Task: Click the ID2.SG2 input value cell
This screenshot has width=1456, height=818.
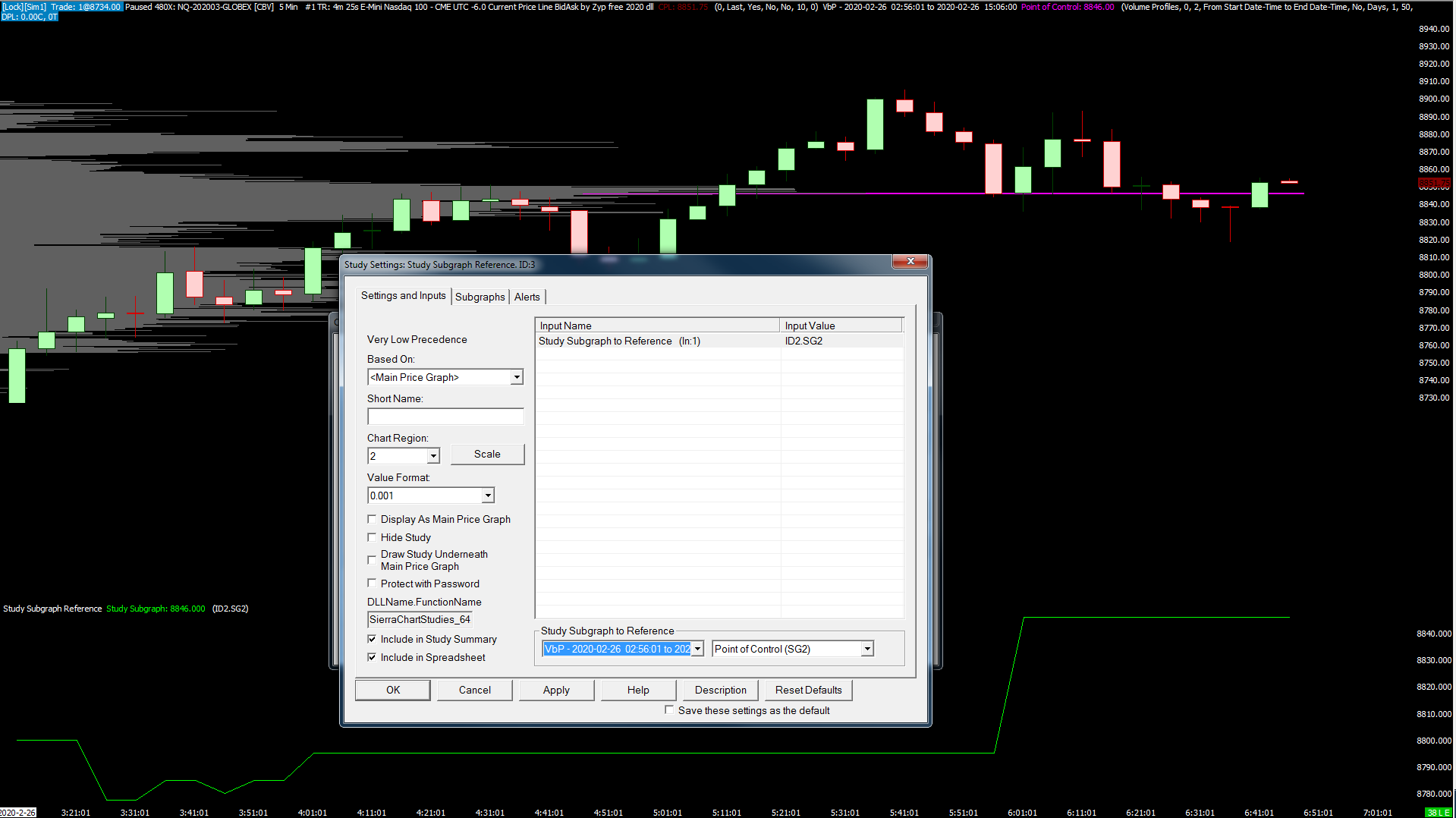Action: 841,341
